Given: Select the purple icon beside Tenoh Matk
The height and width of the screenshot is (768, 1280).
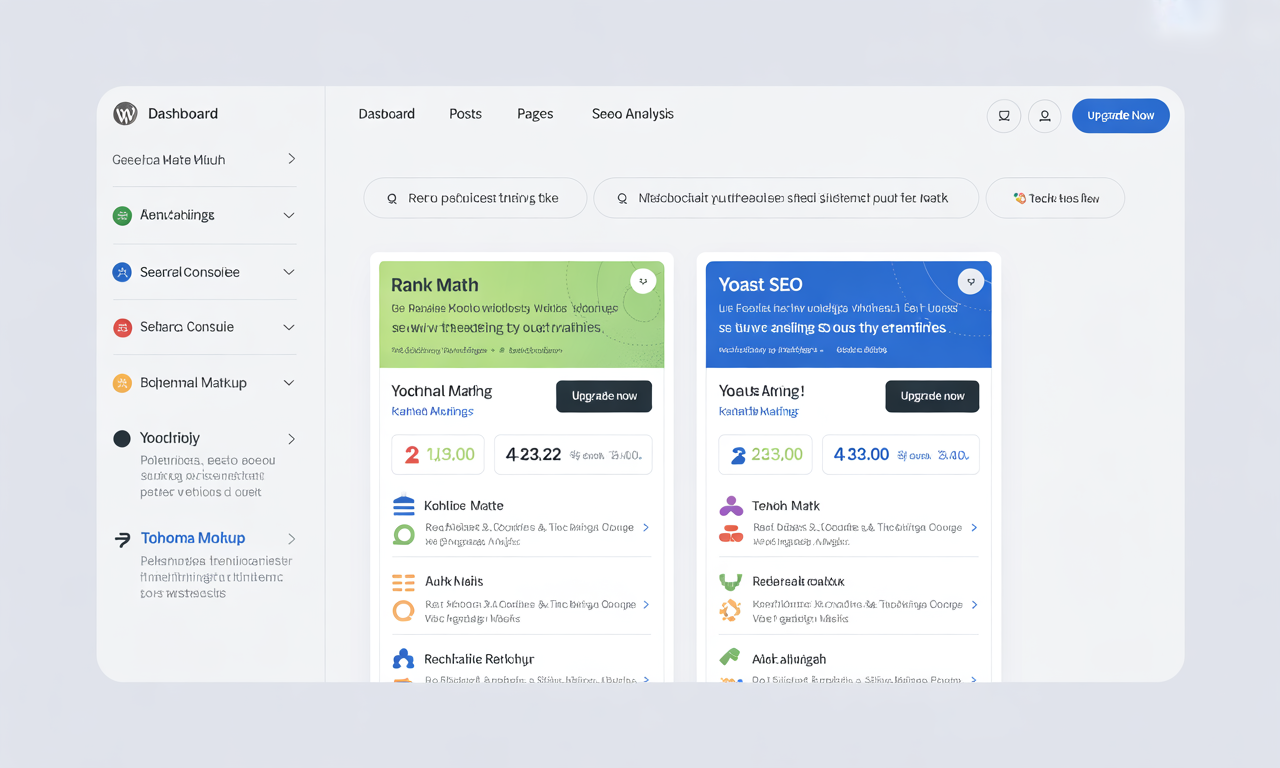Looking at the screenshot, I should 729,506.
